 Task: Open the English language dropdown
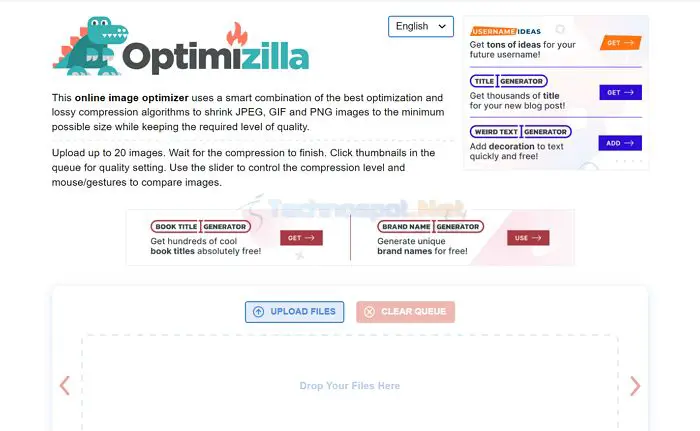pos(421,26)
